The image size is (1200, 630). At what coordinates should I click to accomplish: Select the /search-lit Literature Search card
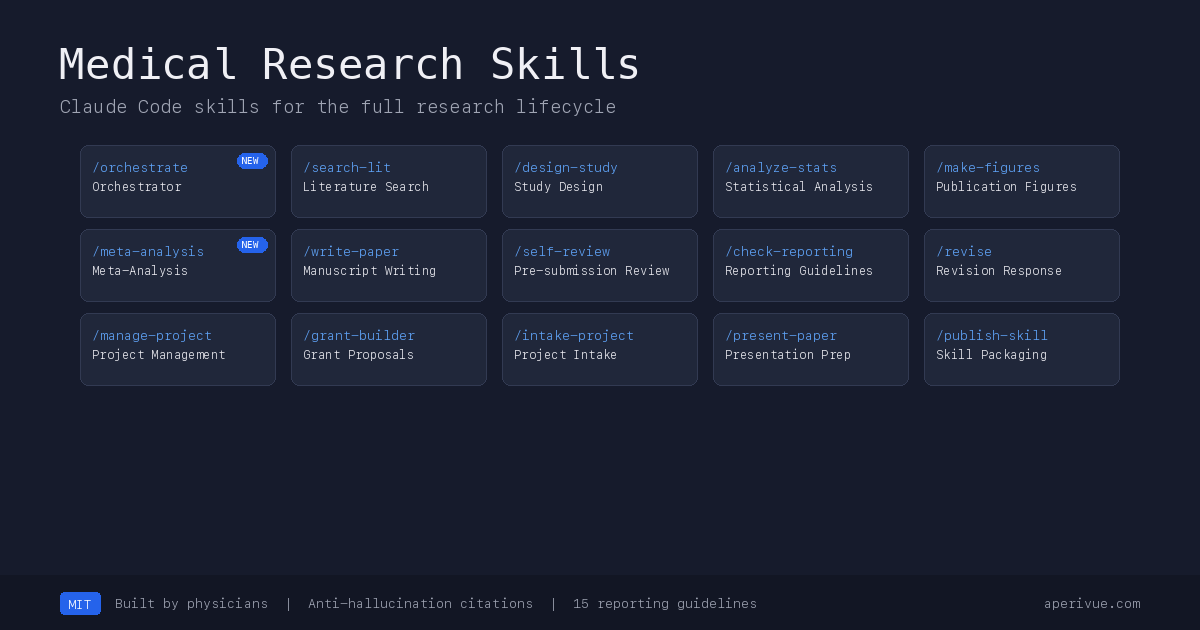click(388, 181)
